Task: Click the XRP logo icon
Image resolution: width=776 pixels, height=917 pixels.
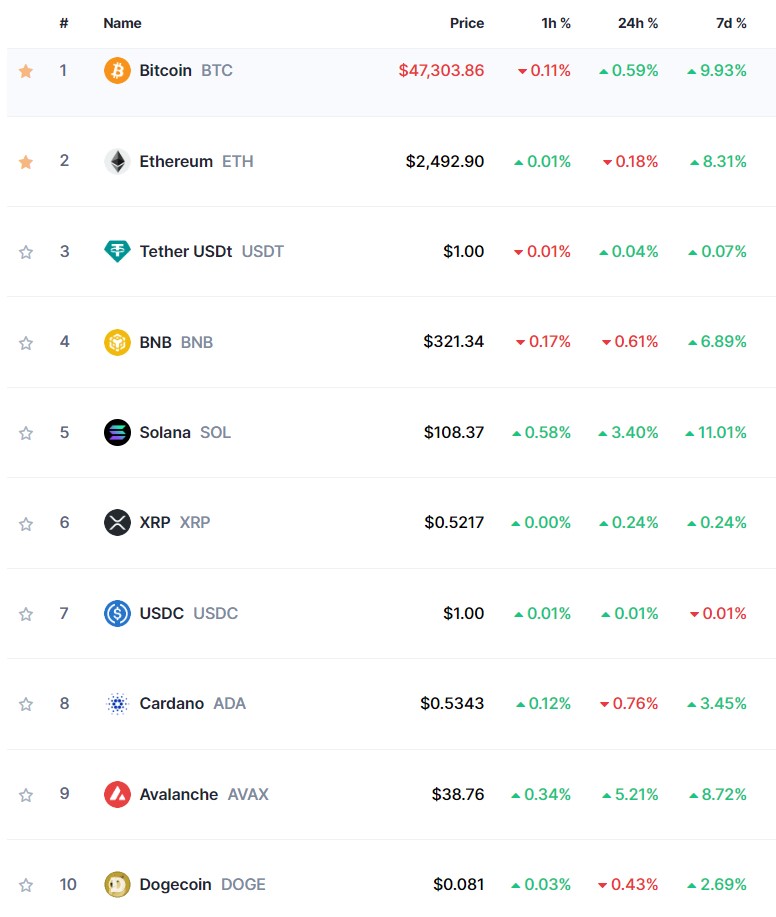Action: point(117,523)
